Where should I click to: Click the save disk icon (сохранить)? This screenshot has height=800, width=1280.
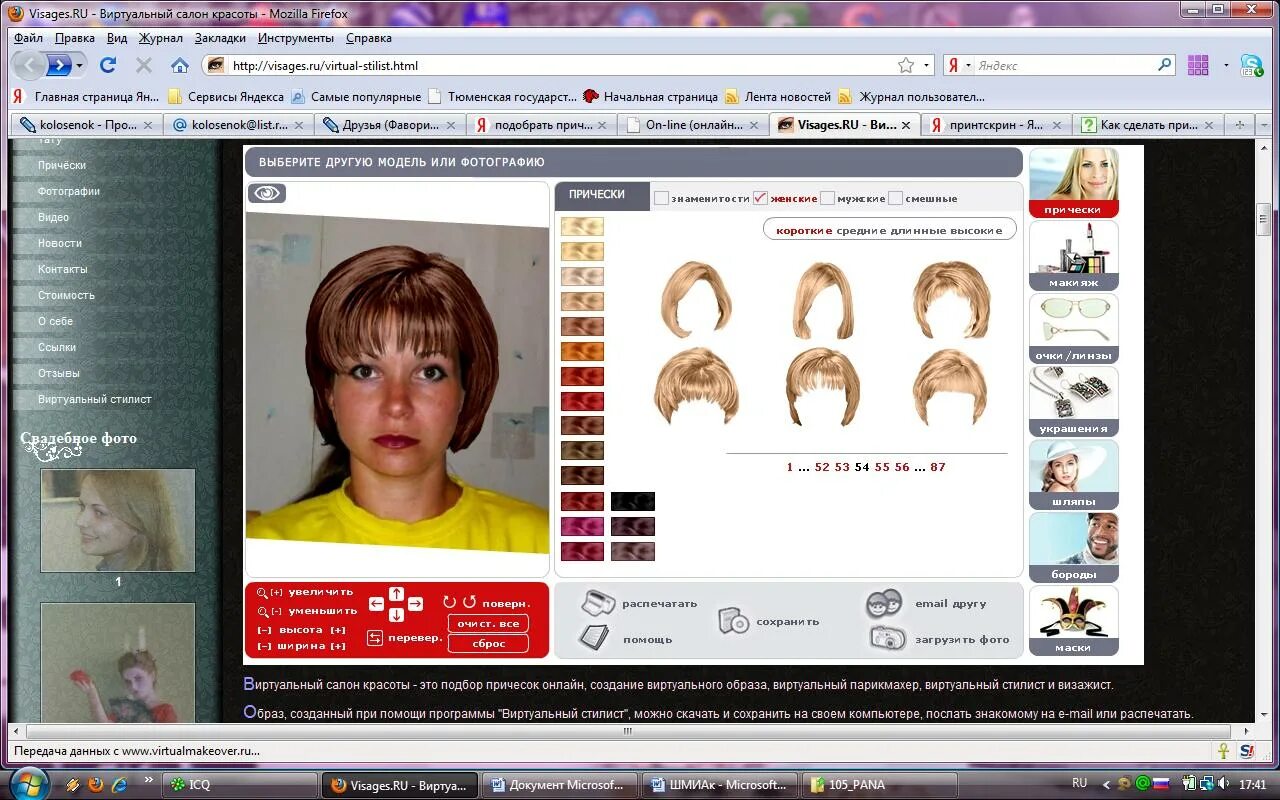coord(733,621)
